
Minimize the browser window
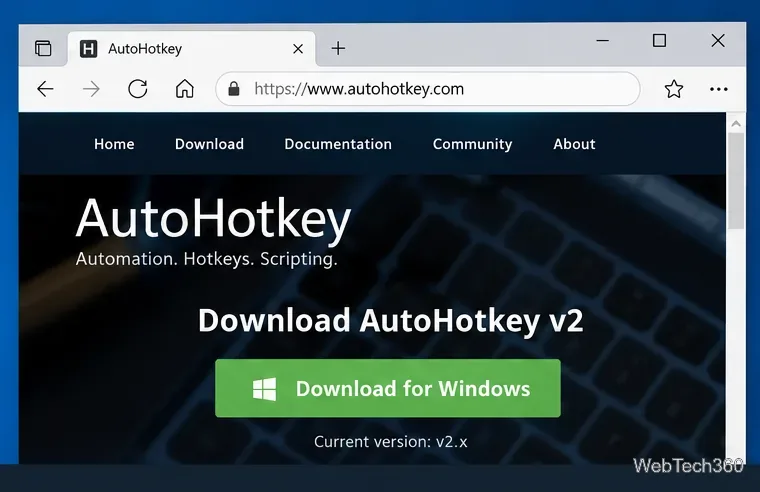click(602, 41)
